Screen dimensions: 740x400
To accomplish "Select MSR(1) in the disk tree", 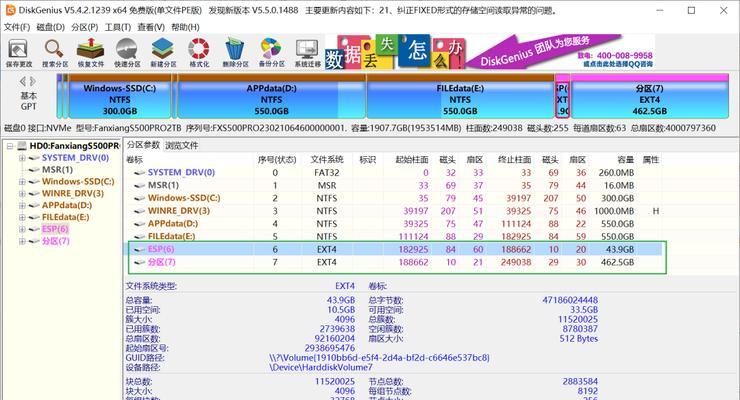I will [57, 169].
